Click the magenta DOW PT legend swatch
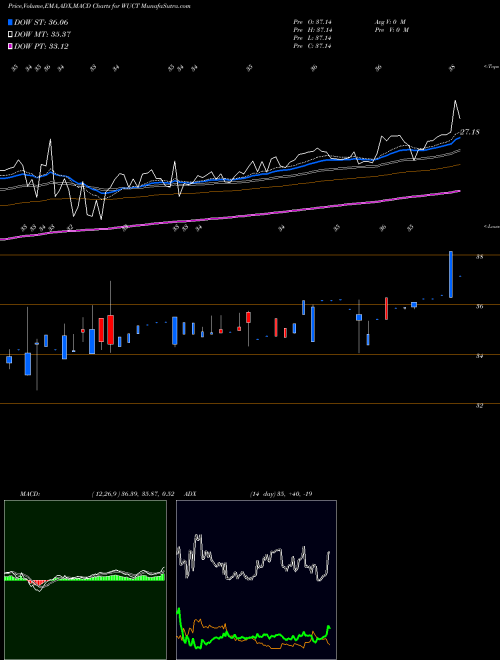 coord(11,46)
